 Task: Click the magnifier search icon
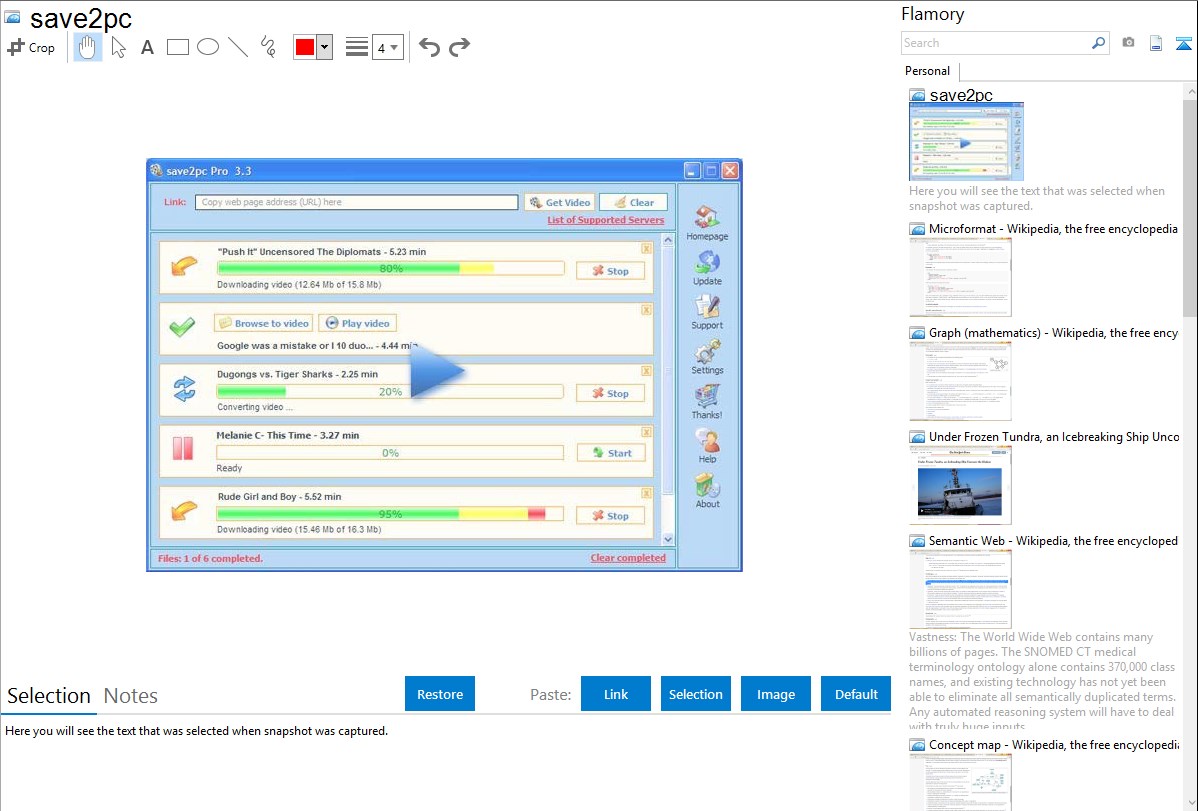[1099, 43]
